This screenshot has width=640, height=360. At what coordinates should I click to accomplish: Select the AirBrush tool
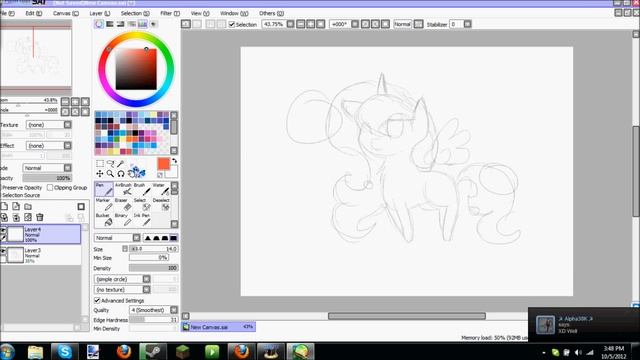click(123, 189)
